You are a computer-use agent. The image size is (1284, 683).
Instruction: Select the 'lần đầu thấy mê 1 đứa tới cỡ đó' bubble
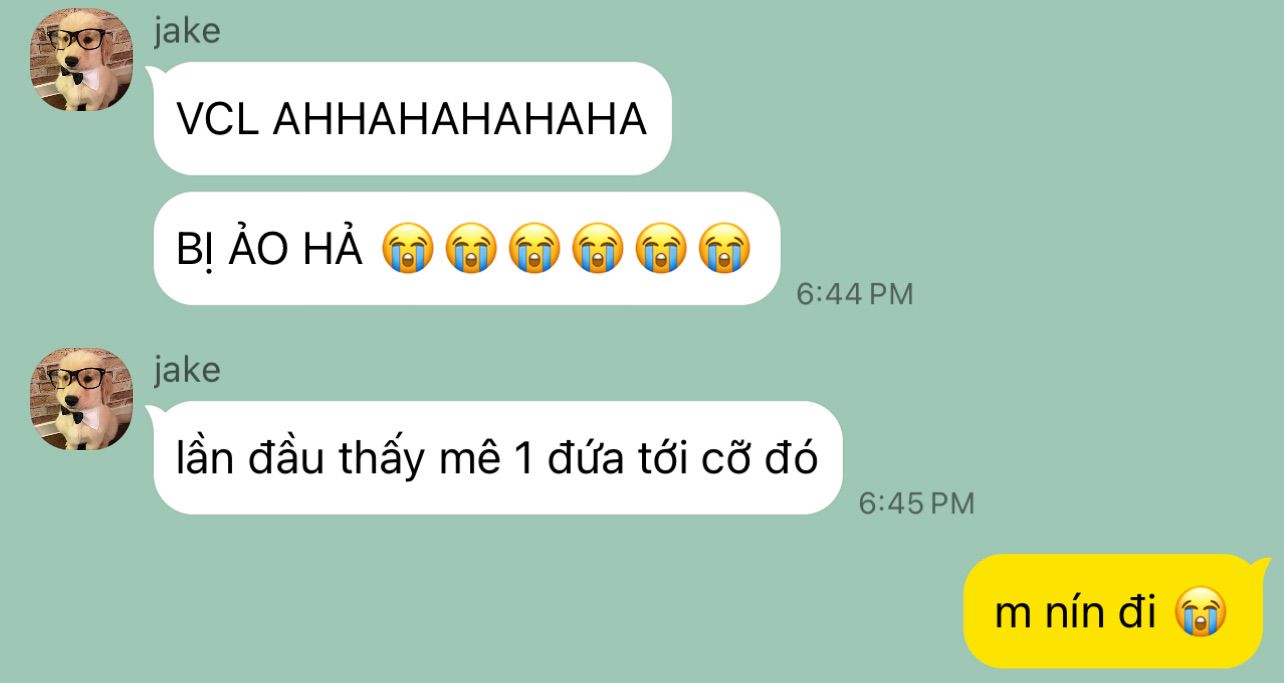[x=495, y=458]
